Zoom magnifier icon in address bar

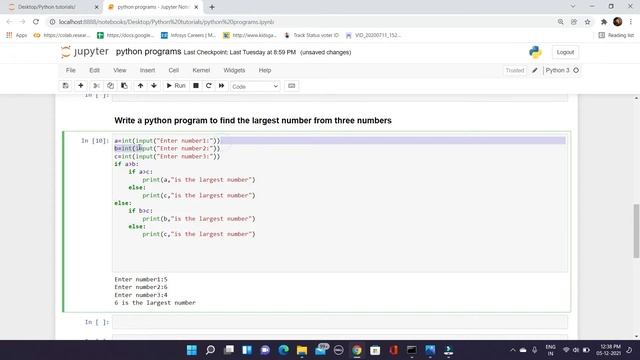click(560, 22)
